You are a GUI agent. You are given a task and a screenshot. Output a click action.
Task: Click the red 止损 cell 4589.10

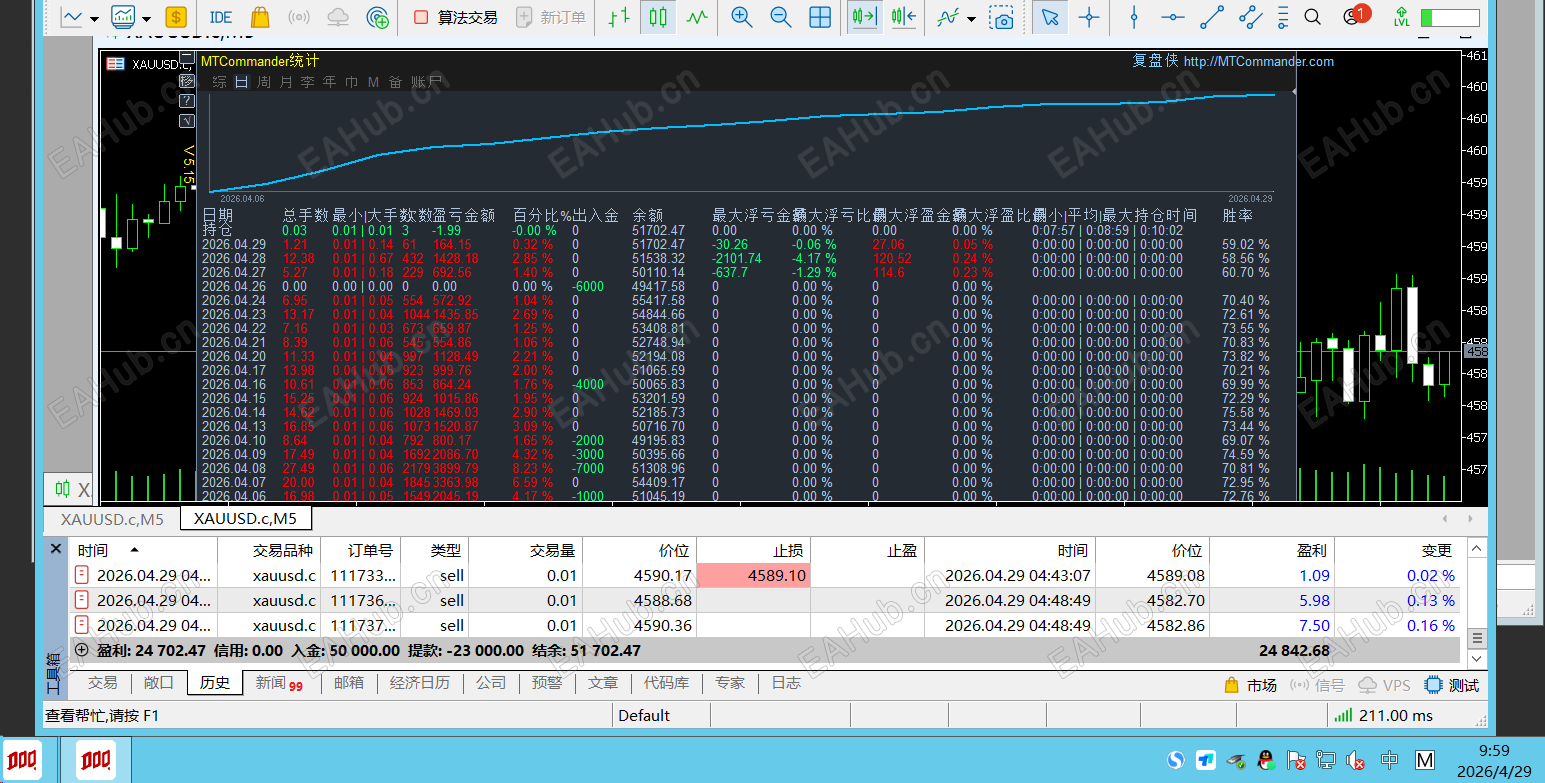point(753,576)
